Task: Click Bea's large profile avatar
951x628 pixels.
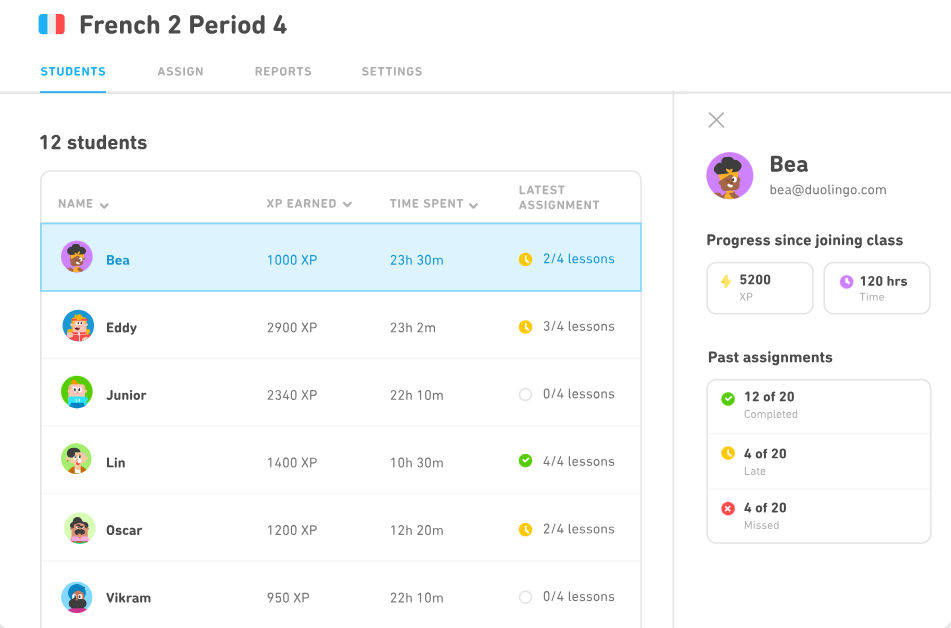Action: point(730,176)
